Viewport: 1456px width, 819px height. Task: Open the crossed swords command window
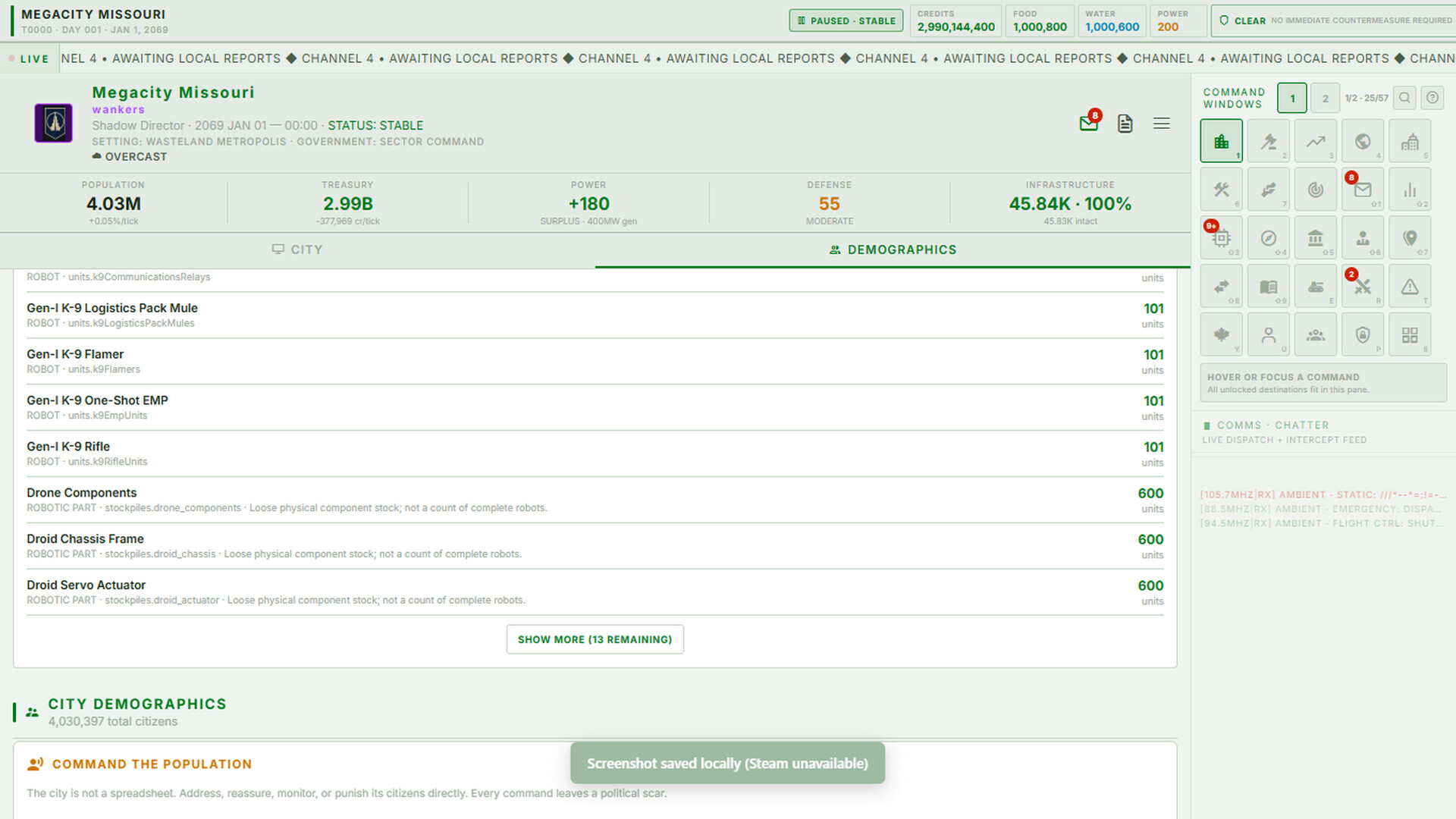click(1362, 286)
